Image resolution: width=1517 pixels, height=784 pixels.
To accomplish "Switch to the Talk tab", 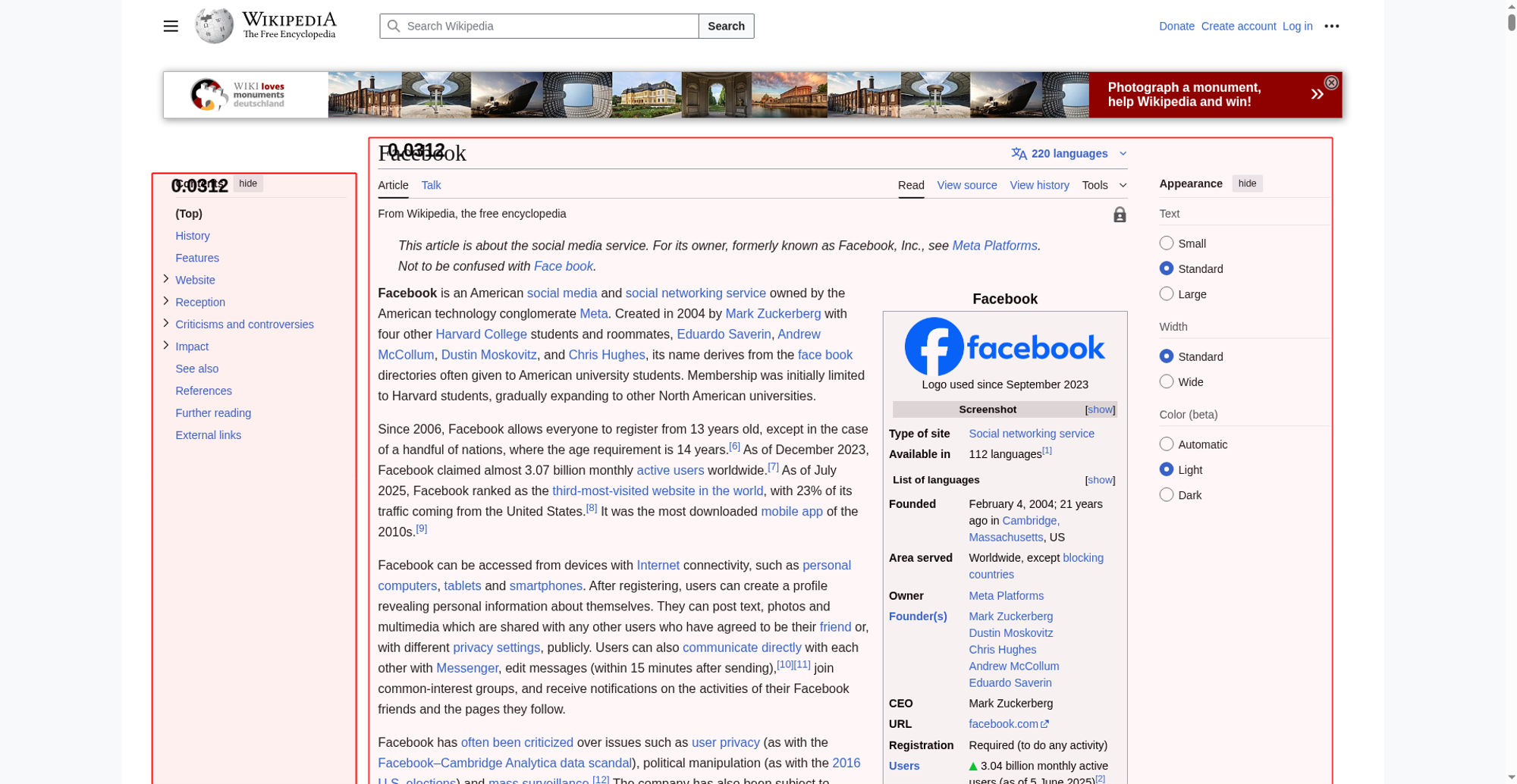I will click(x=431, y=185).
